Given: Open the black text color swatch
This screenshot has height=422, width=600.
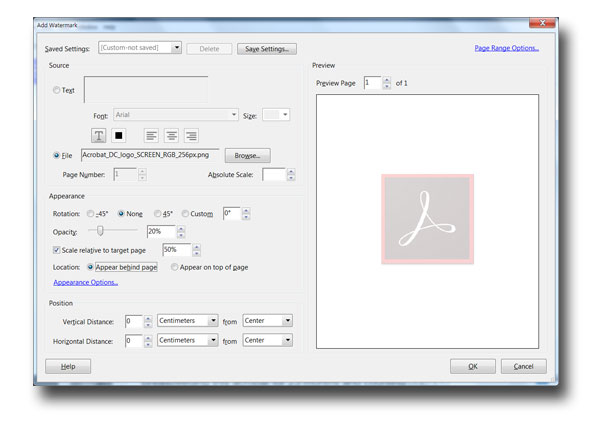Looking at the screenshot, I should pos(118,135).
